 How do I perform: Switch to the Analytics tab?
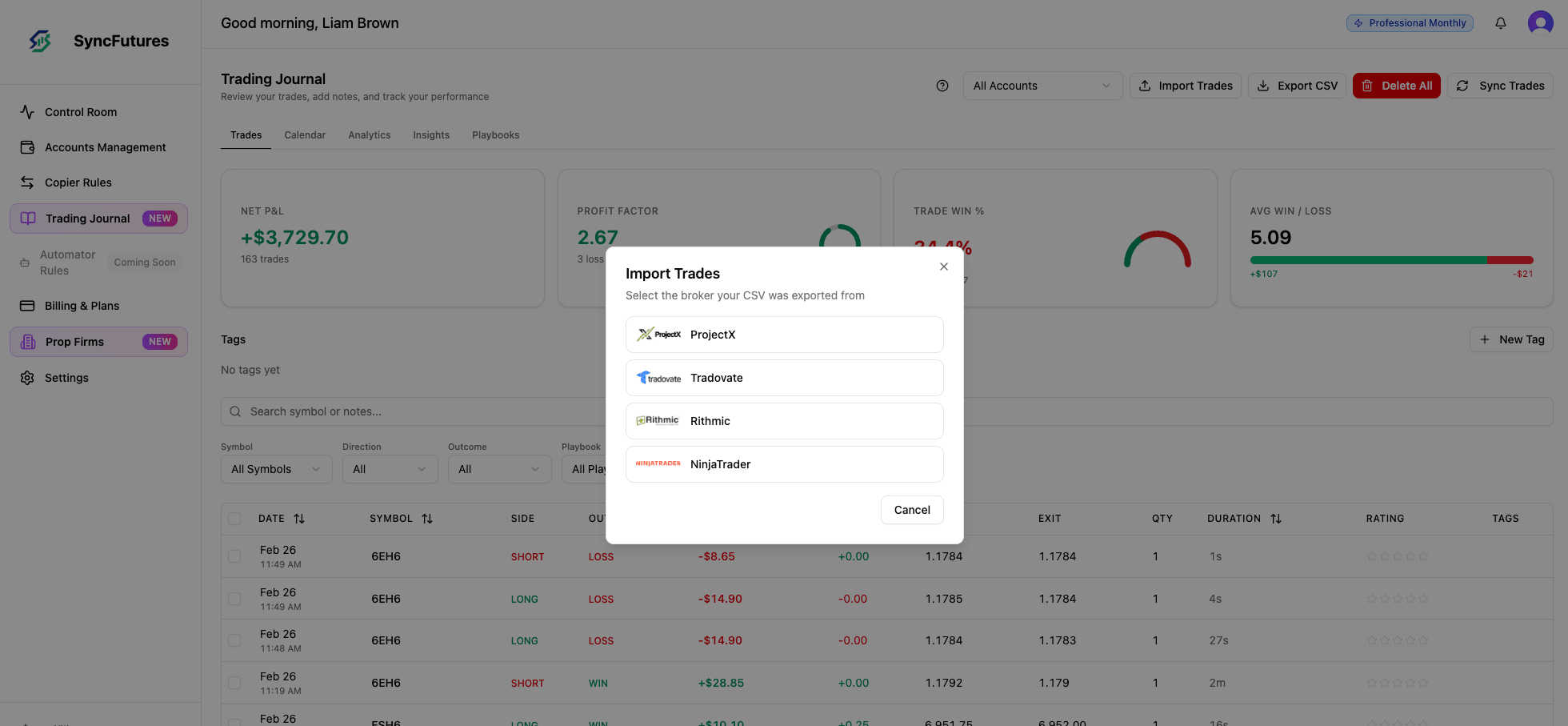[369, 134]
